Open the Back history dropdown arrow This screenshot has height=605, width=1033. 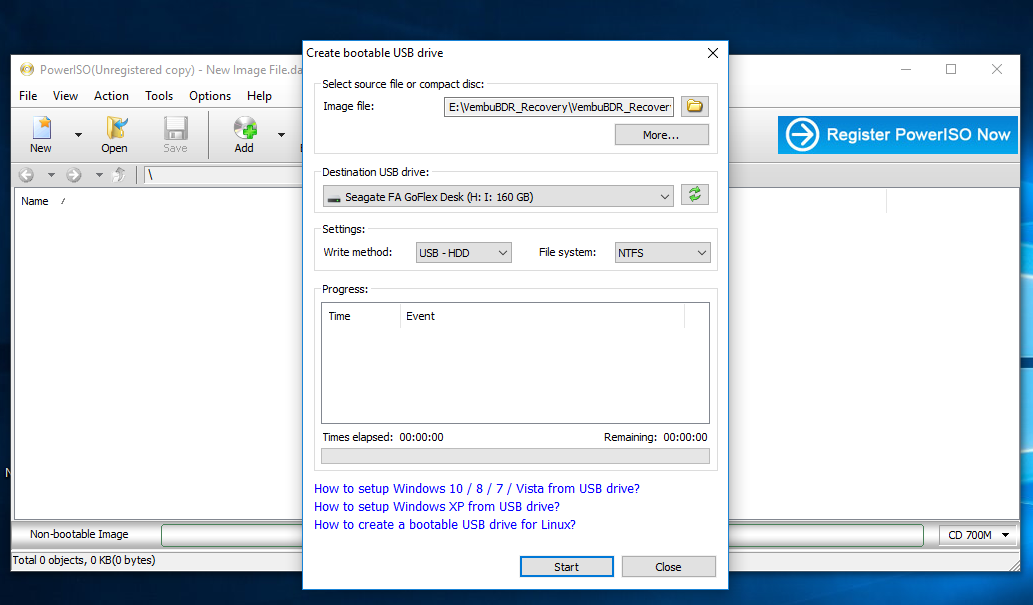(51, 175)
